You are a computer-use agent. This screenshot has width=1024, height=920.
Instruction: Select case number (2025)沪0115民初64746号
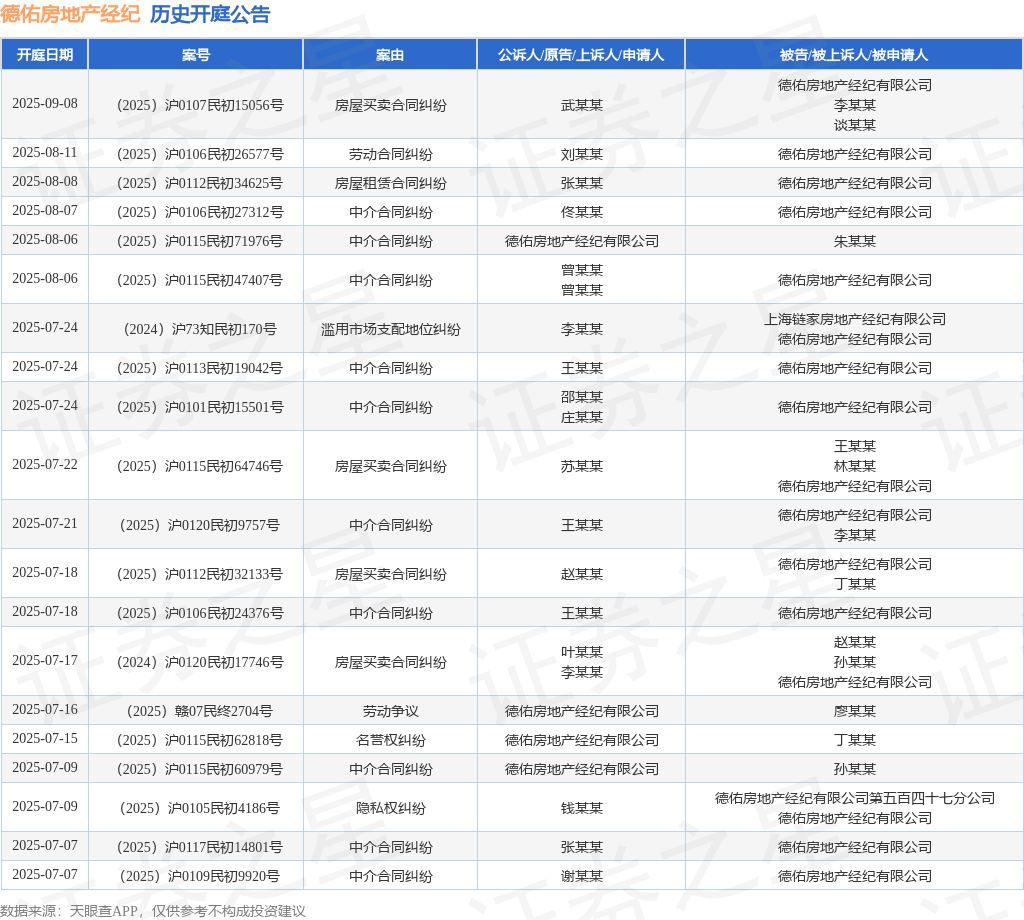pos(200,466)
